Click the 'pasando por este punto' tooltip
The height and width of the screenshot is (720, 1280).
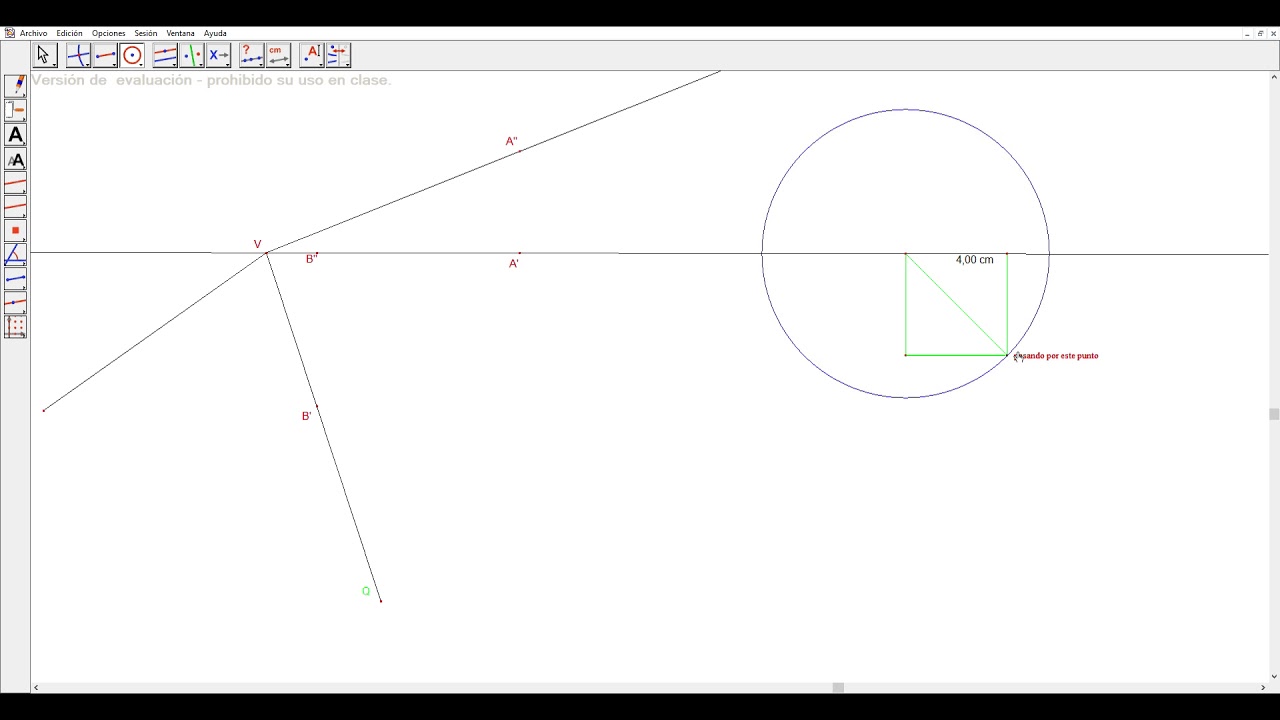(1057, 356)
